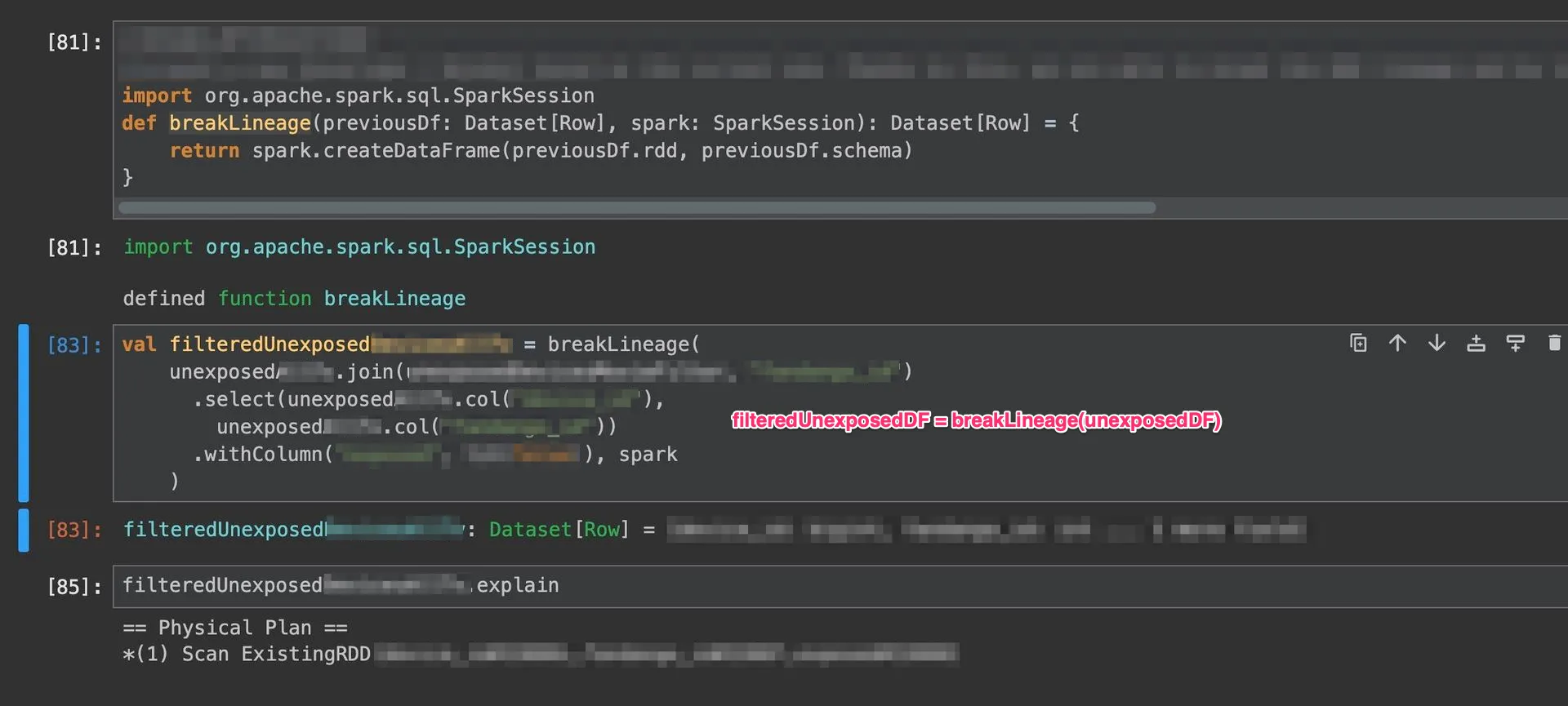Viewport: 1568px width, 706px height.
Task: Place cursor in the explain code cell
Action: click(x=840, y=586)
